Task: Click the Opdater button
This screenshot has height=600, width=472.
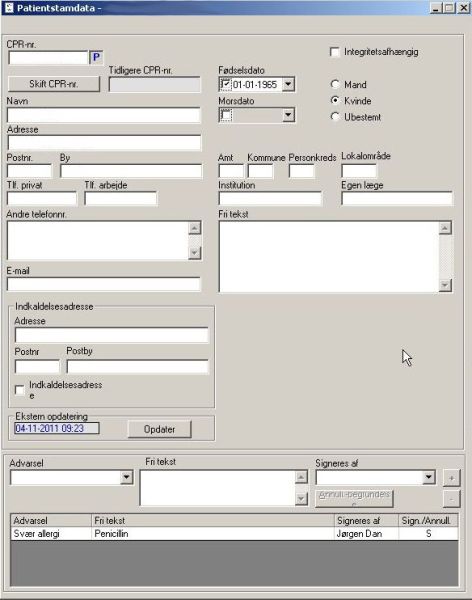Action: coord(159,429)
